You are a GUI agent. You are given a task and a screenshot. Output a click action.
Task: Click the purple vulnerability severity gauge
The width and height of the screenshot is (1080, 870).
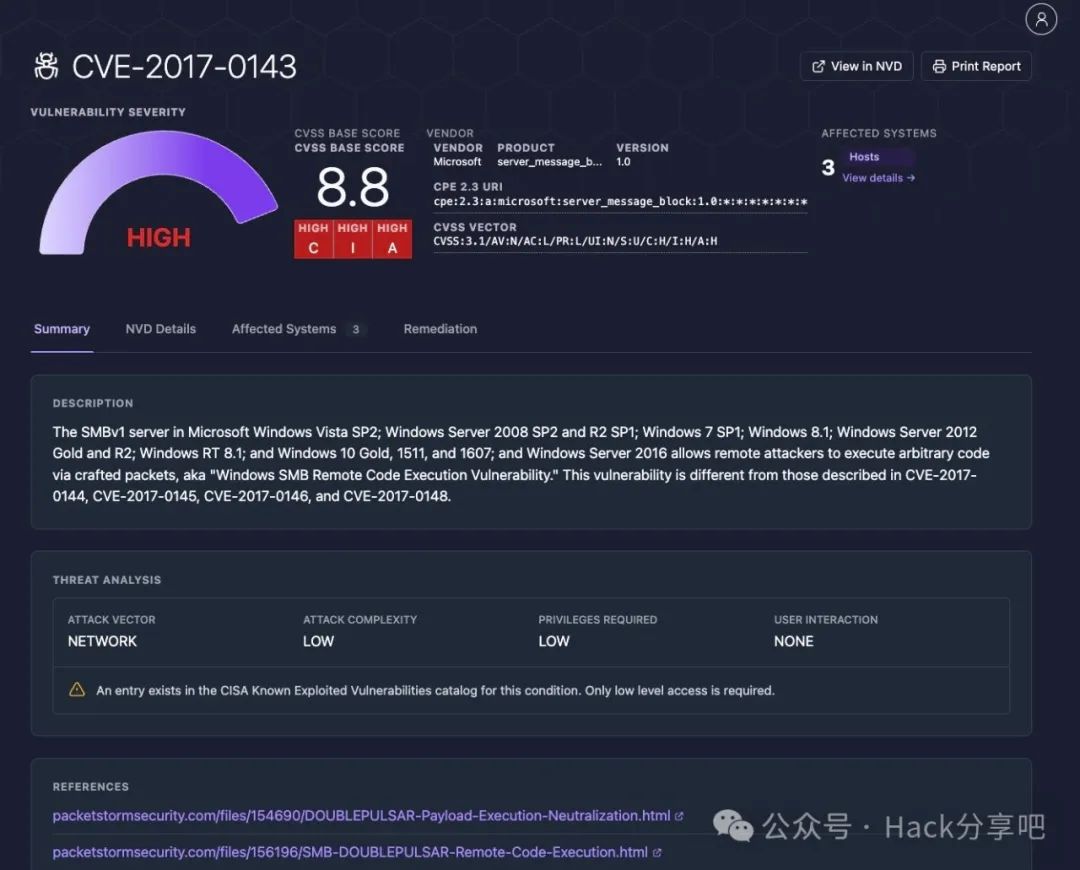158,190
